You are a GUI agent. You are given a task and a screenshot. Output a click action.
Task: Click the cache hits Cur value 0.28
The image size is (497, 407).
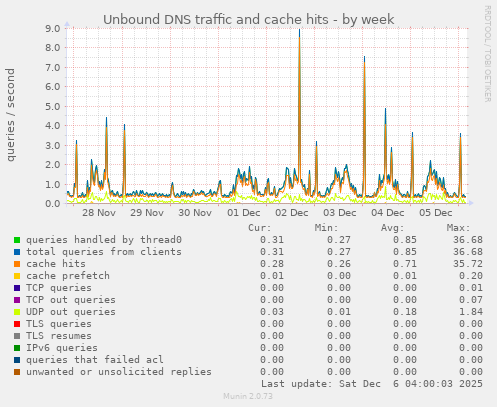pos(272,264)
